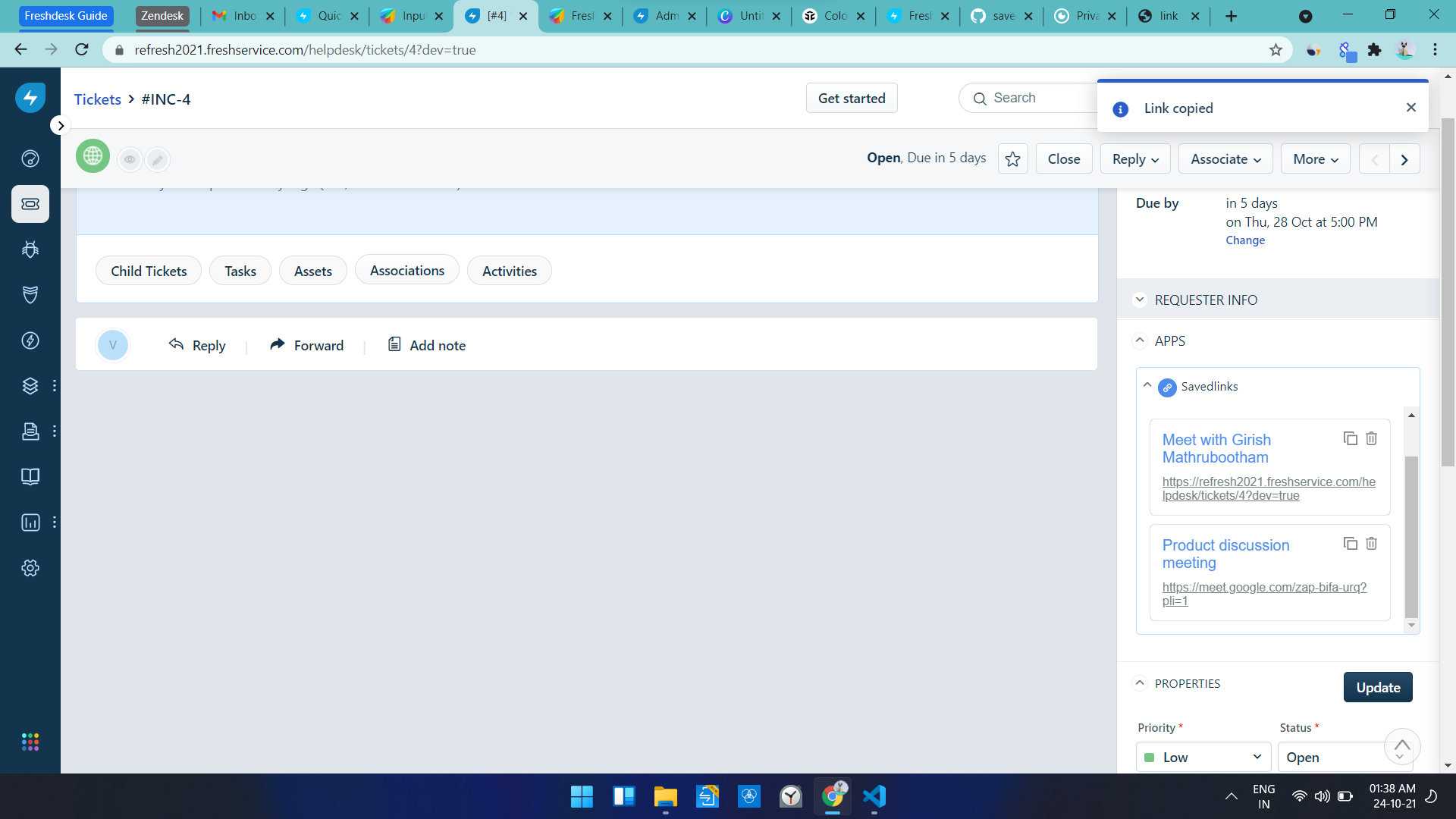Copy the Meet with Girish Mathrubootham link
This screenshot has width=1456, height=819.
click(1350, 438)
